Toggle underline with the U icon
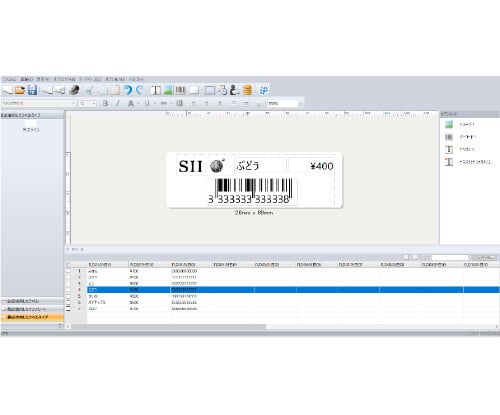Viewport: 500px width, 415px height. (147, 103)
